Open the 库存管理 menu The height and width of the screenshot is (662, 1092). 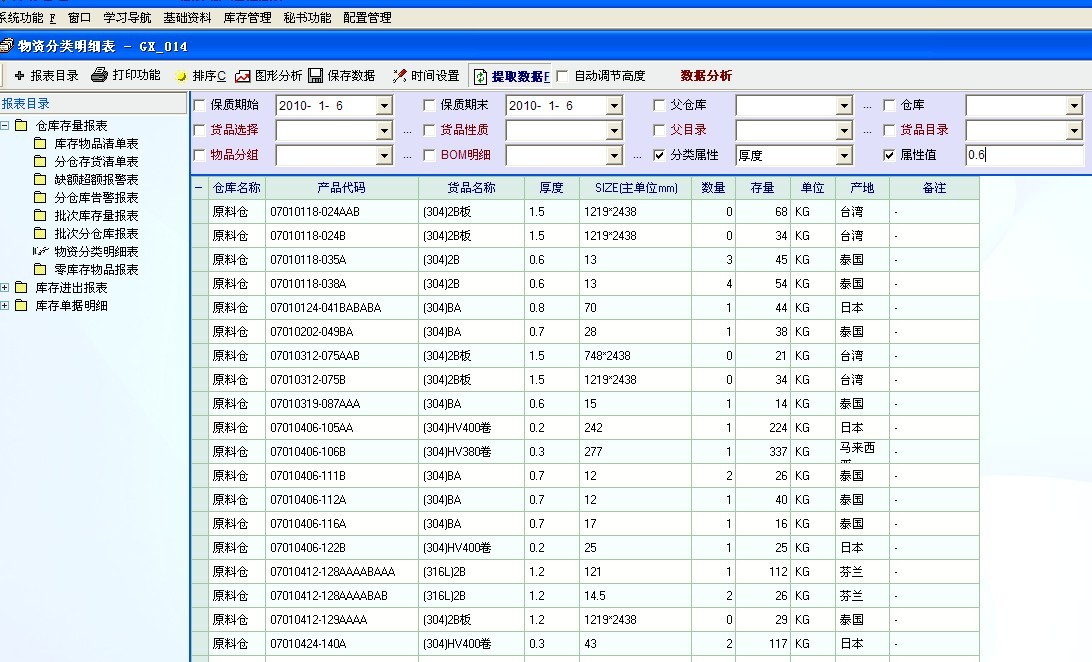246,18
